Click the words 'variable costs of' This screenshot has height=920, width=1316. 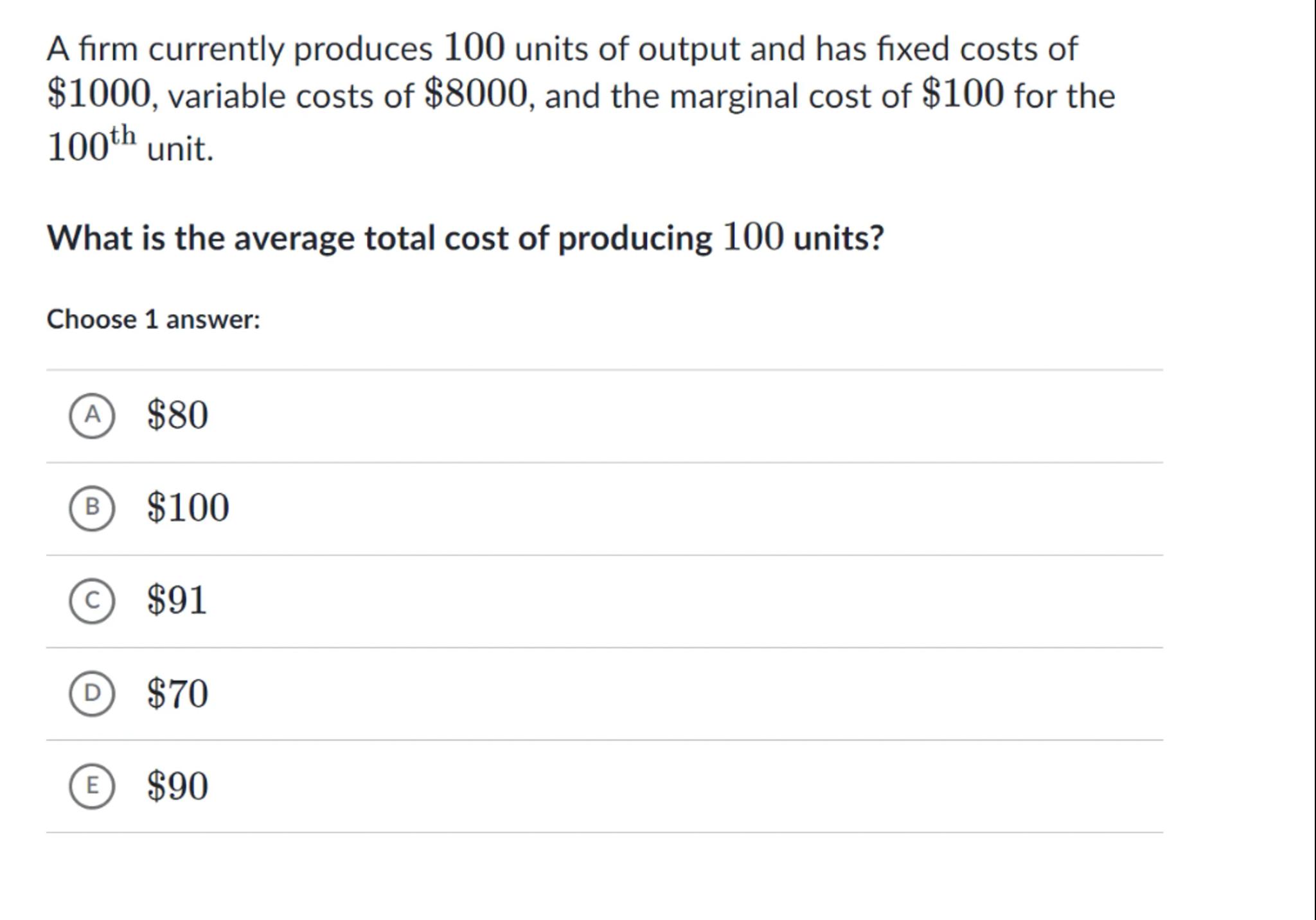(x=290, y=96)
